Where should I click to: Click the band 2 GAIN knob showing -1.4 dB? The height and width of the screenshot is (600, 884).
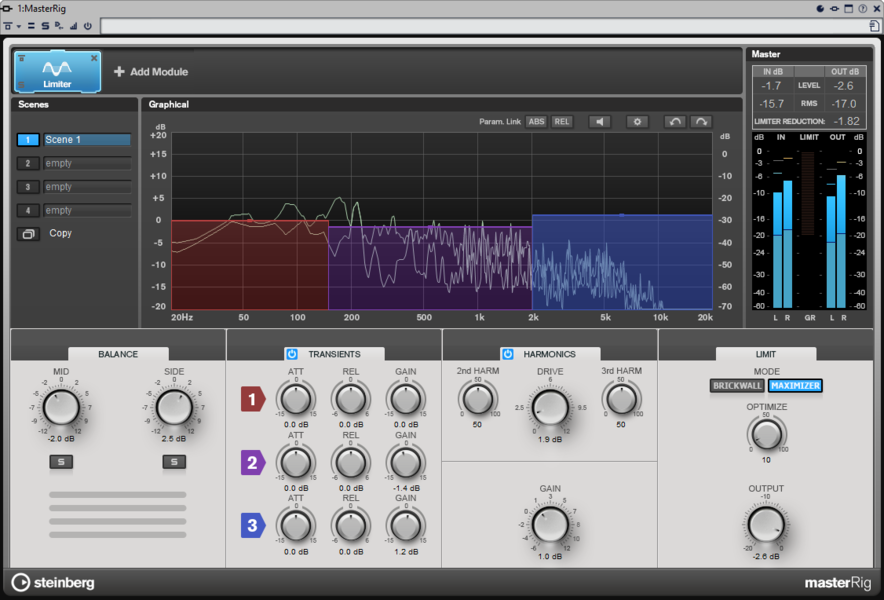[405, 462]
